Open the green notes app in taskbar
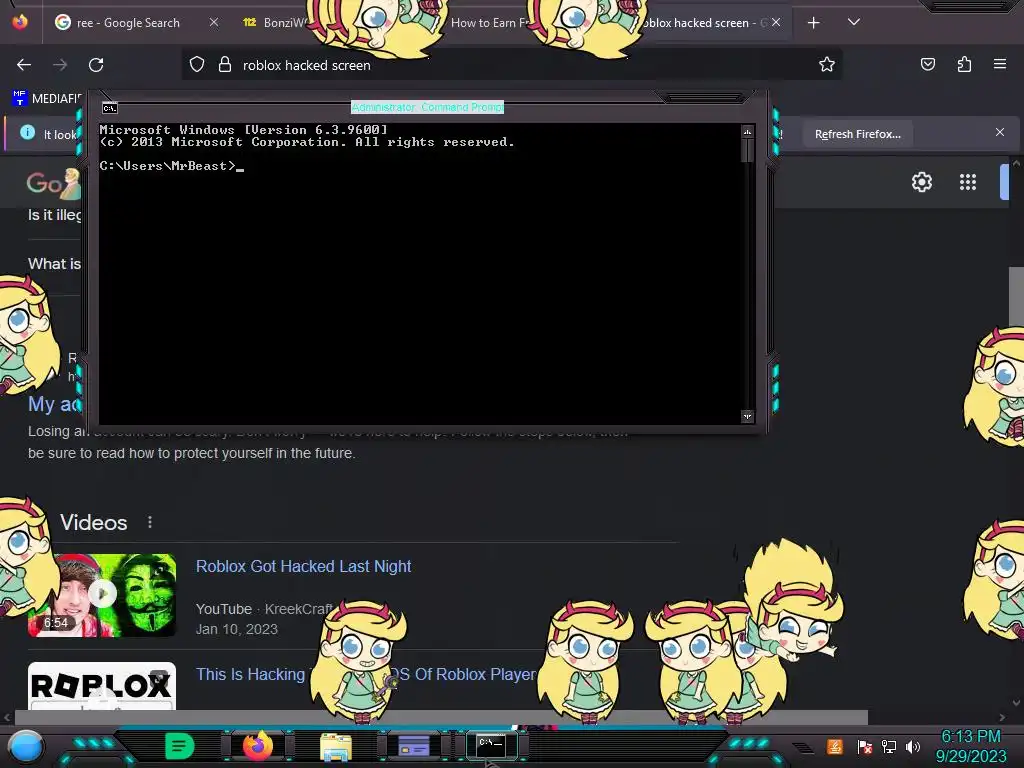Image resolution: width=1024 pixels, height=768 pixels. (179, 746)
